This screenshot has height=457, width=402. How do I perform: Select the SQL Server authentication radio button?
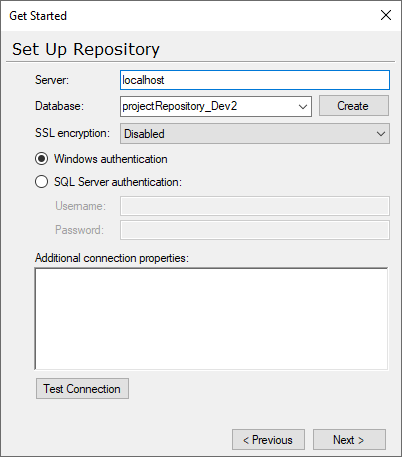(x=41, y=182)
